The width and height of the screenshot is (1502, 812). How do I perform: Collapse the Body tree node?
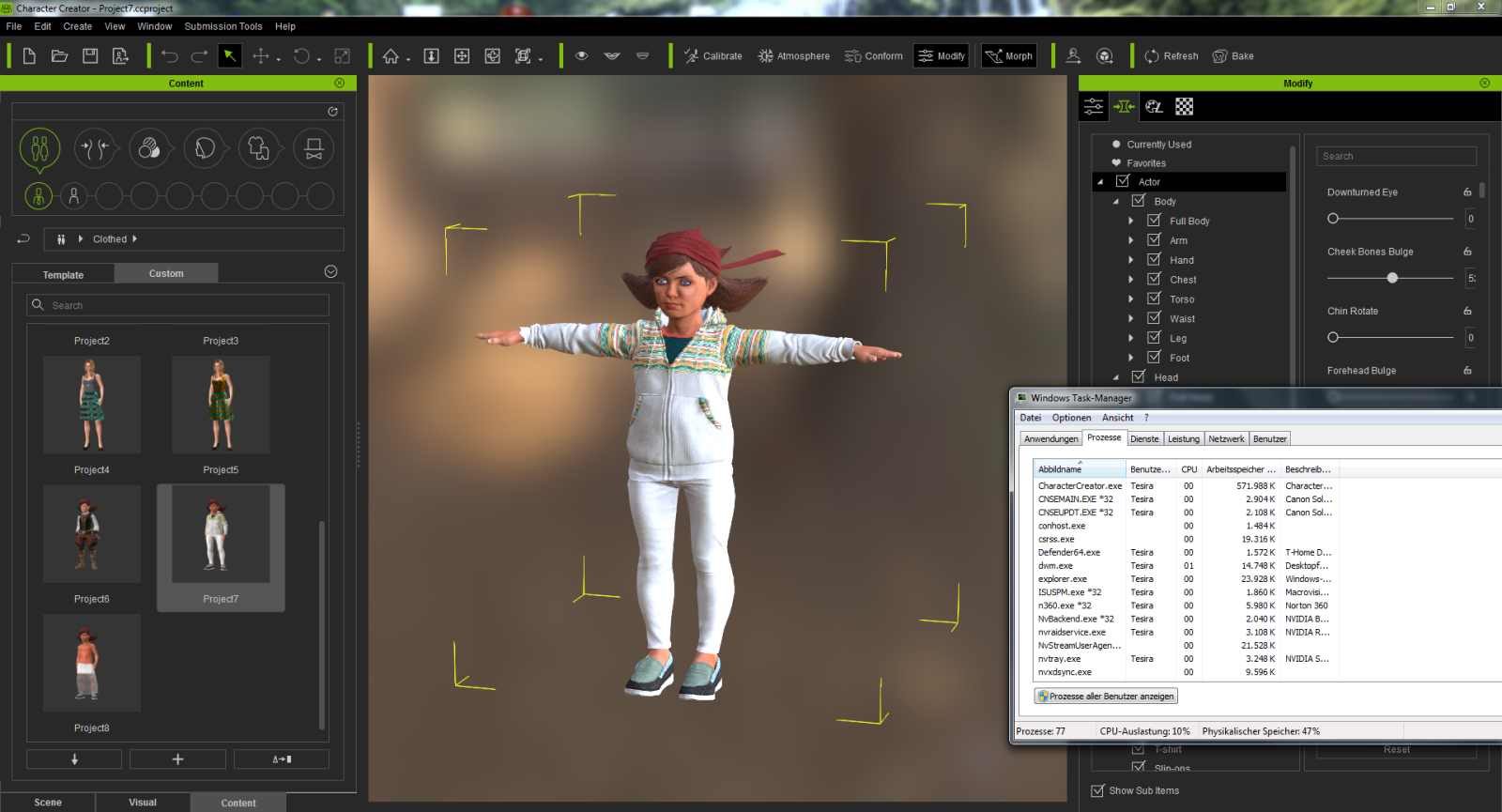(x=1116, y=202)
